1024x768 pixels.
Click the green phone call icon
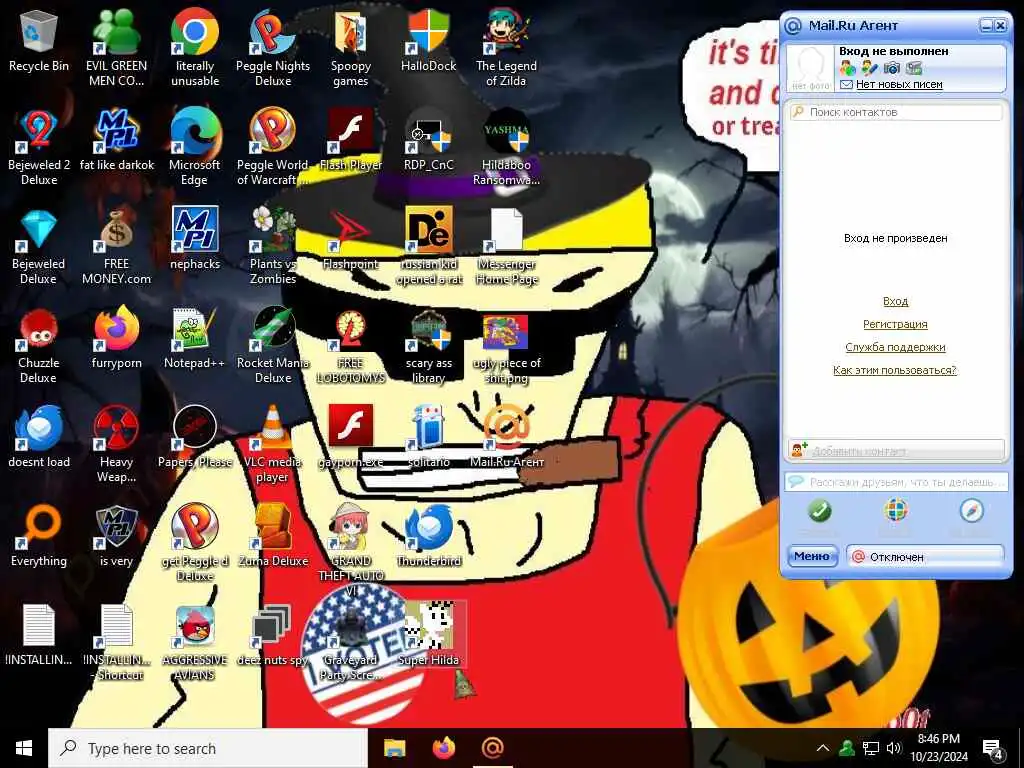820,511
